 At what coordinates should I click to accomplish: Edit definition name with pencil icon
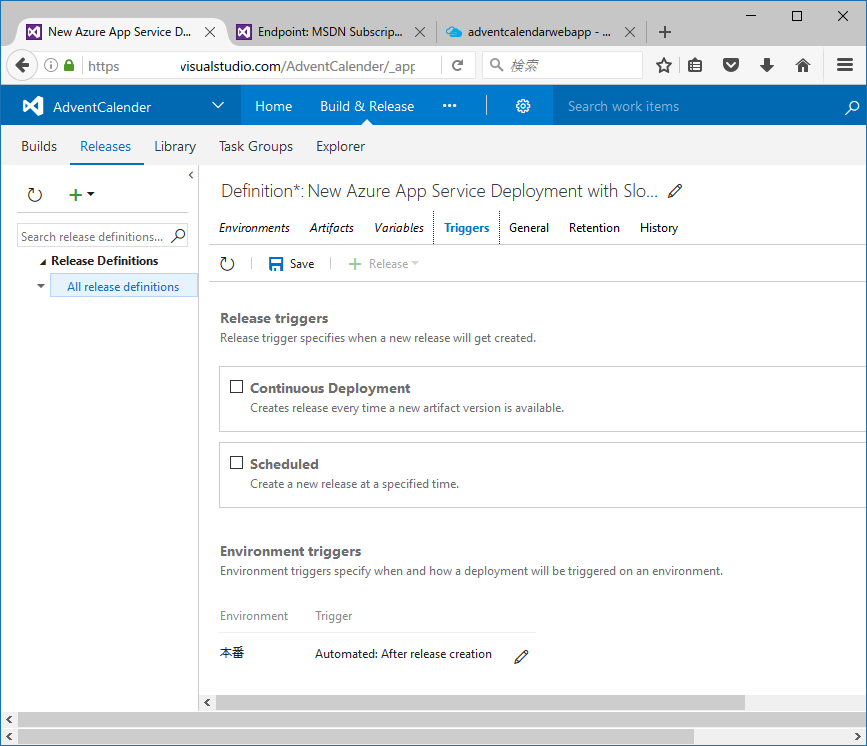675,191
